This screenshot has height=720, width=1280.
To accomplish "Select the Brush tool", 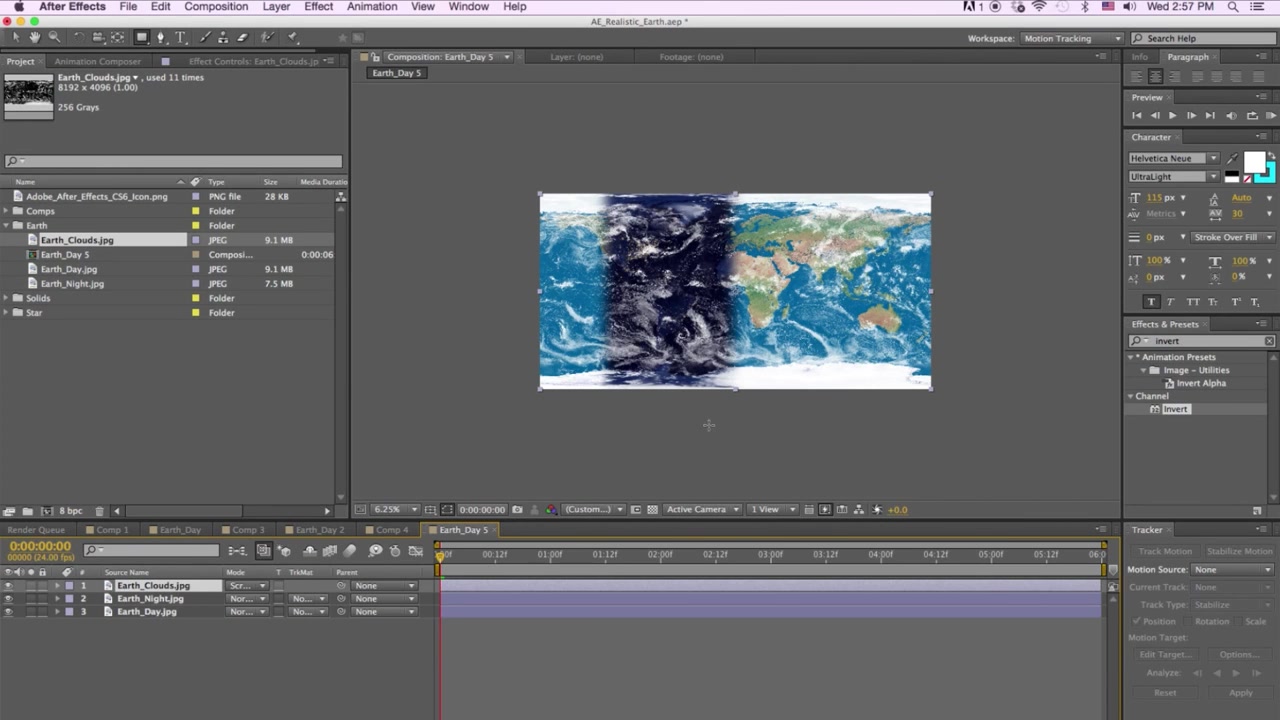I will 204,37.
